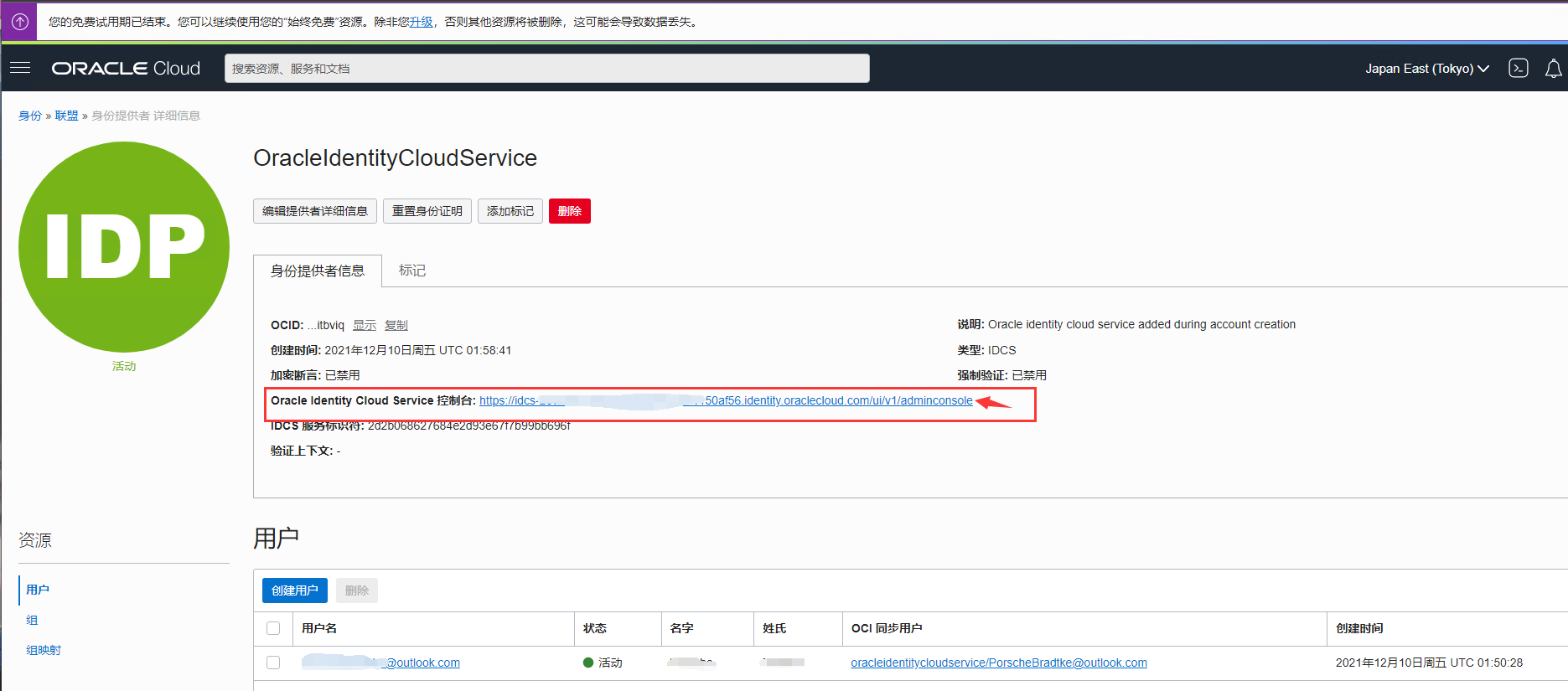Click the 状态 column header
Screen dimensions: 1568x691
pos(595,628)
